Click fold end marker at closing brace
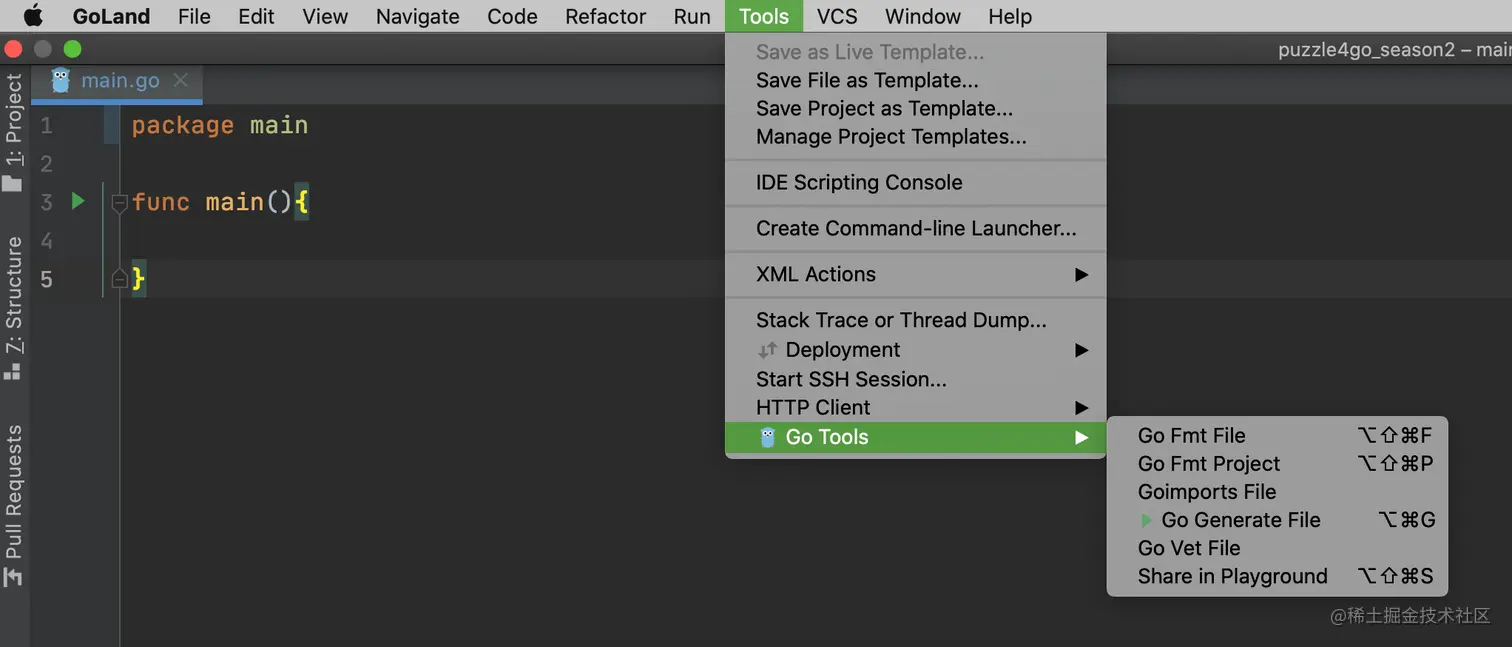Screen dimensions: 1512x647 coord(120,279)
